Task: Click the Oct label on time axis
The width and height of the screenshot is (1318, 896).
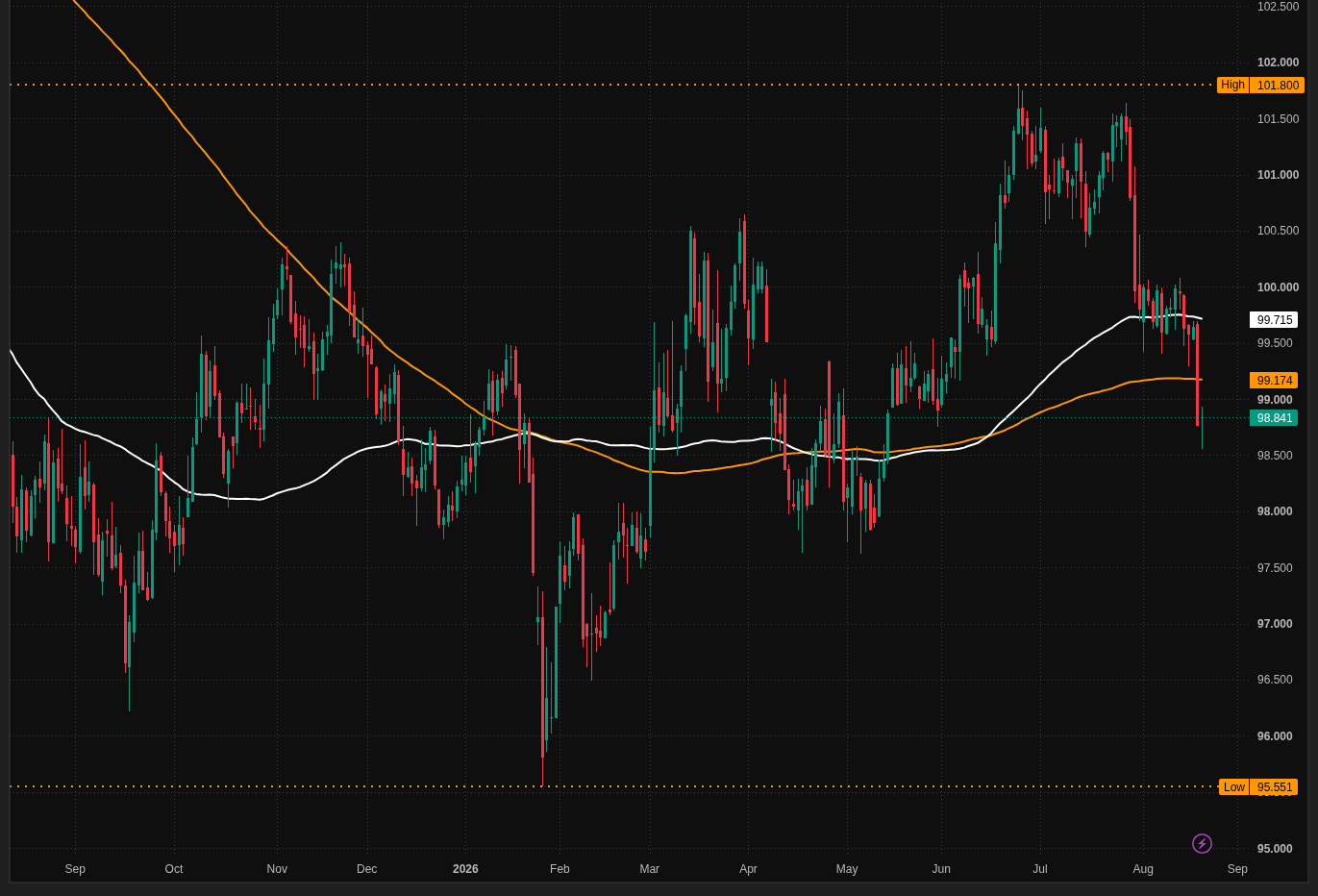Action: (174, 869)
